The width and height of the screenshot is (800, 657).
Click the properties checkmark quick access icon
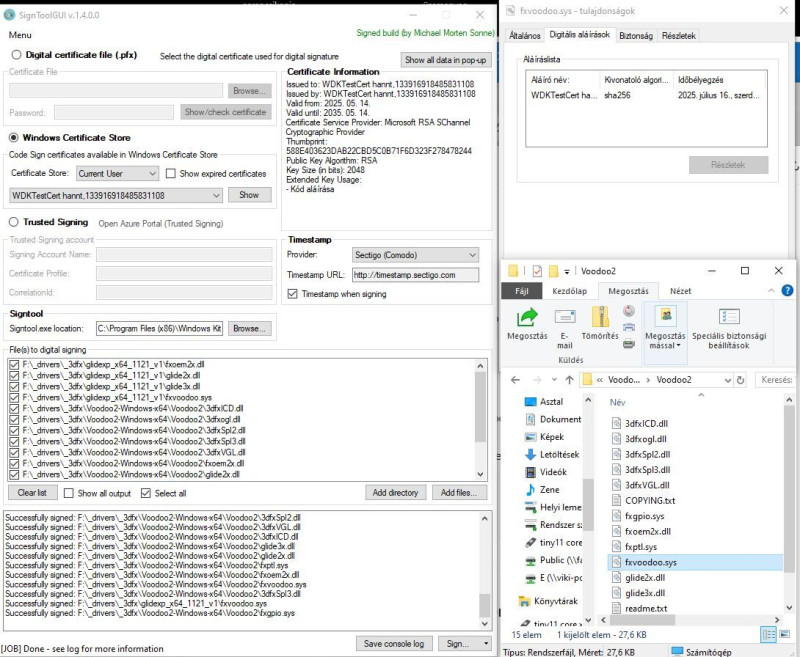pyautogui.click(x=537, y=271)
